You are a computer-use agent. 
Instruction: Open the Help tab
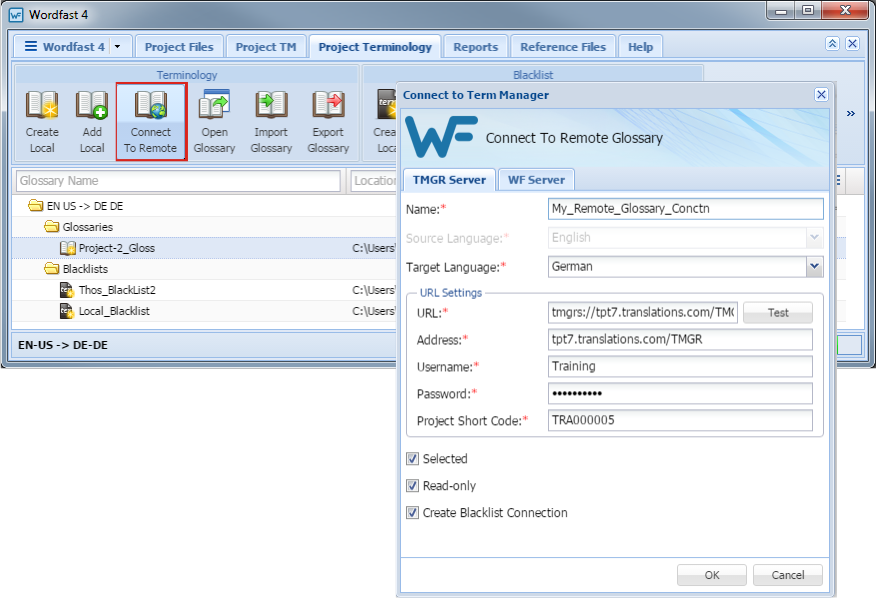[x=640, y=47]
